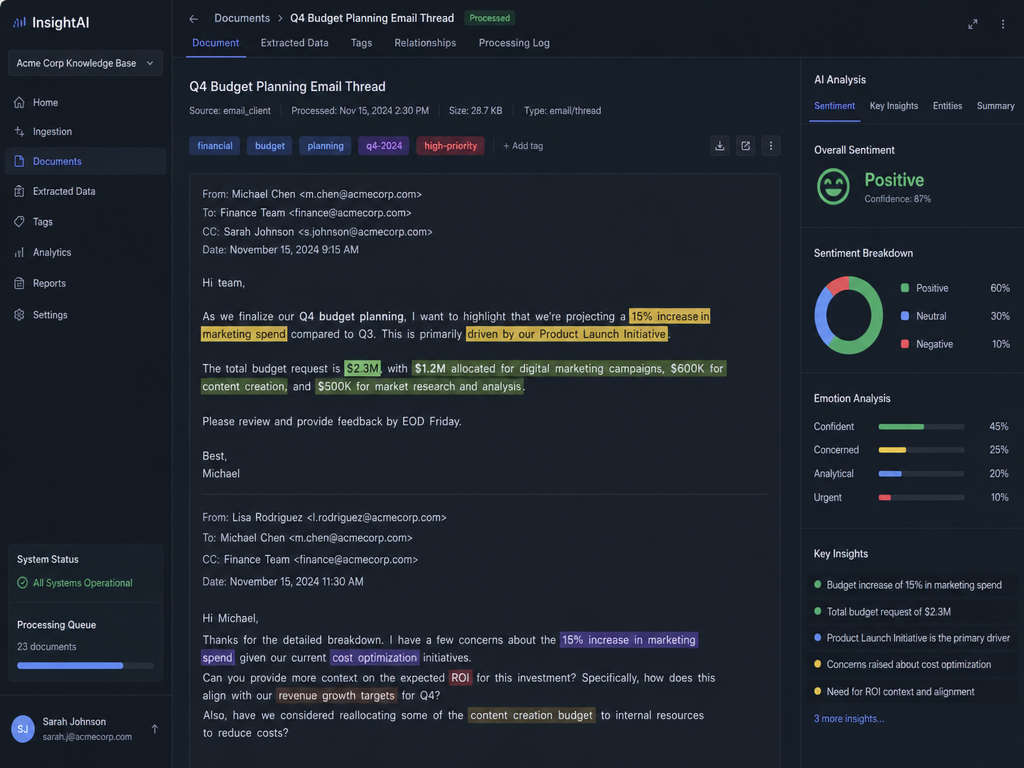
Task: Expand the Acme Corp Knowledge Base dropdown
Action: [86, 63]
